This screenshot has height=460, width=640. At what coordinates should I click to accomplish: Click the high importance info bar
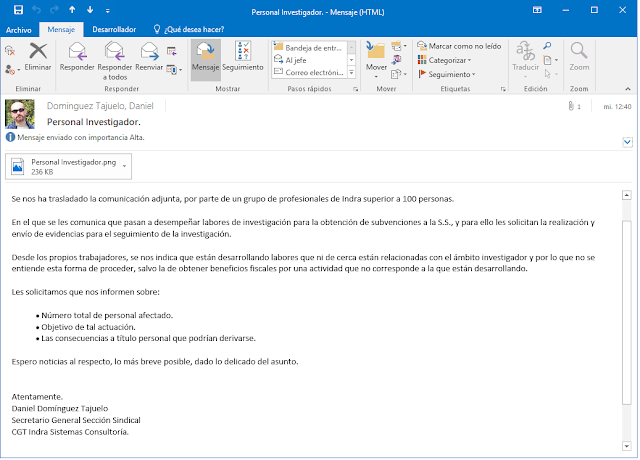pyautogui.click(x=75, y=138)
